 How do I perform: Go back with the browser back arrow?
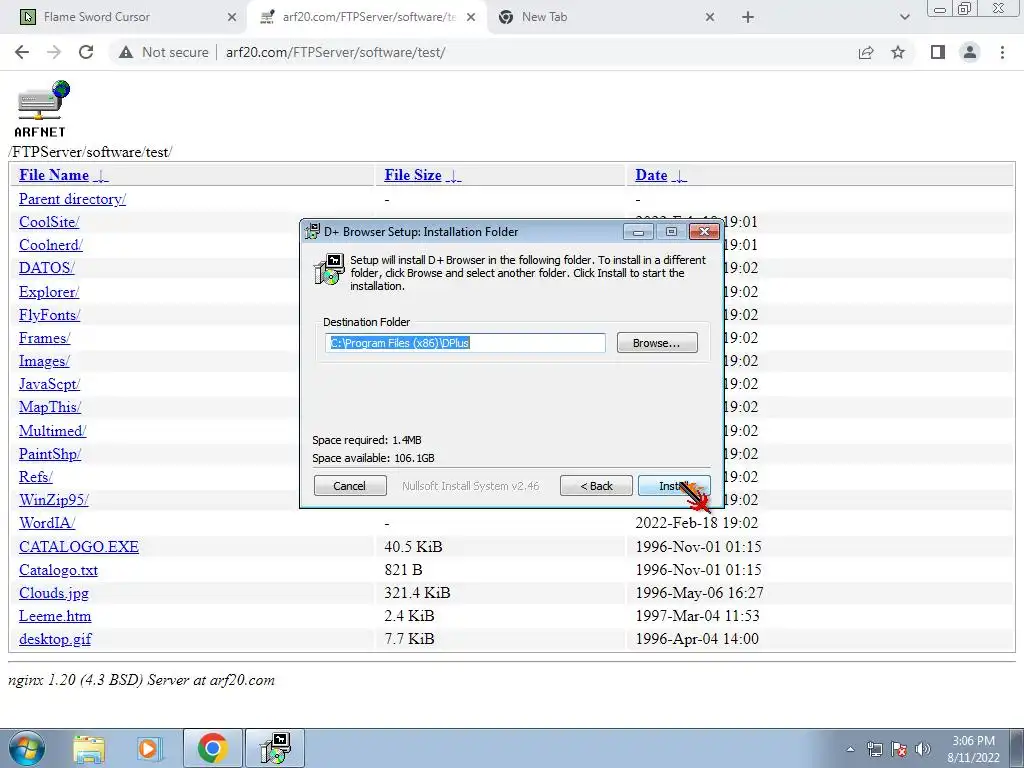[22, 52]
